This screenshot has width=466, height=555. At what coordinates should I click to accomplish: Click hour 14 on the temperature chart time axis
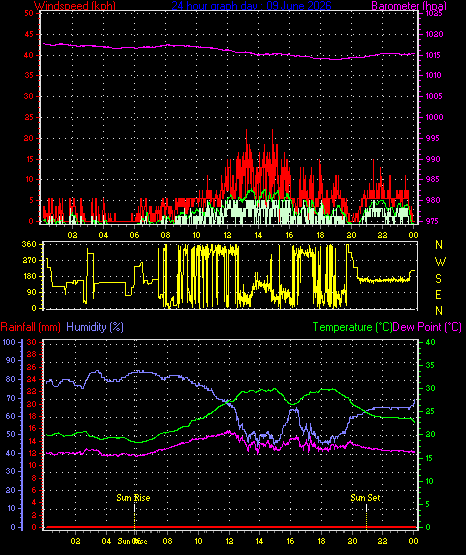click(x=260, y=541)
